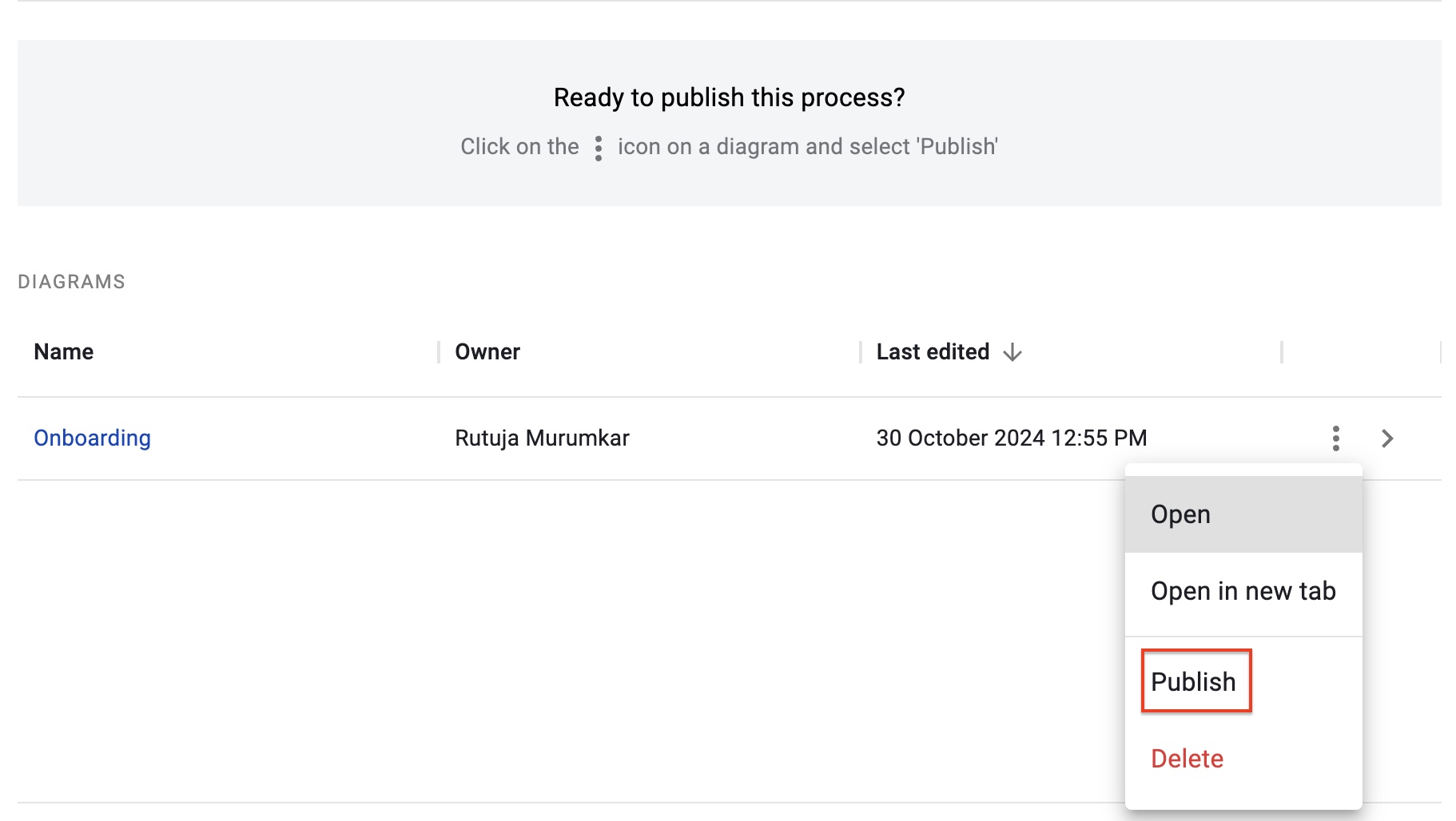Viewport: 1456px width, 821px height.
Task: Select date 30 October 2024 12:55 PM
Action: (1012, 438)
